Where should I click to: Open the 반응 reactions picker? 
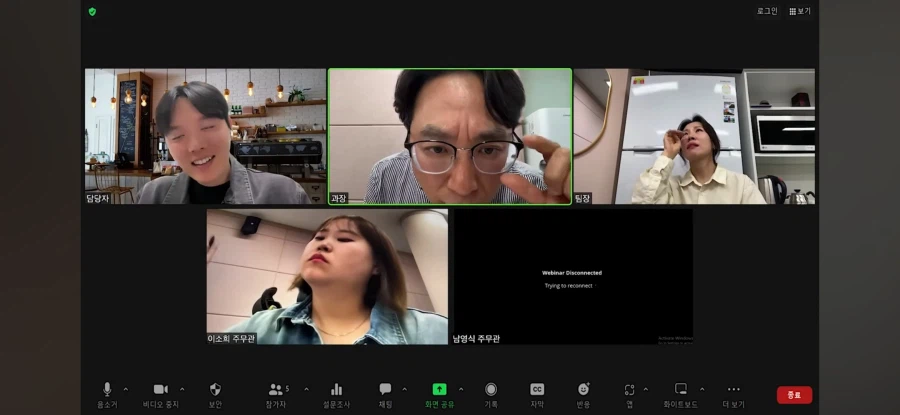pyautogui.click(x=583, y=395)
